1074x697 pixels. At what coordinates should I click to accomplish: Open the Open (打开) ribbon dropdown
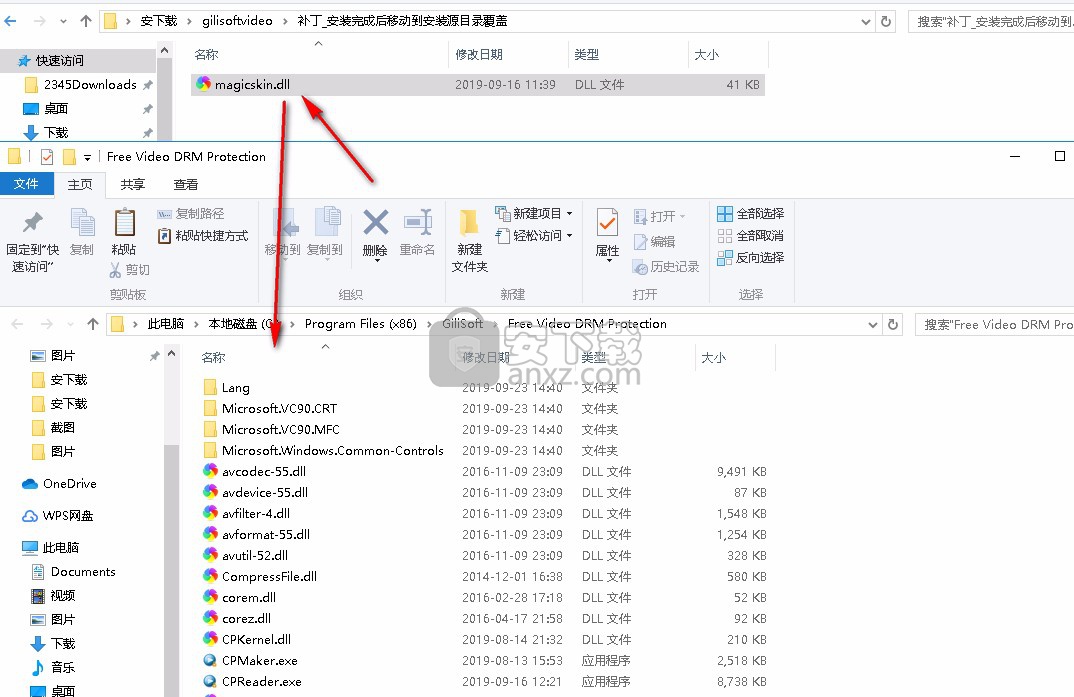pyautogui.click(x=659, y=216)
